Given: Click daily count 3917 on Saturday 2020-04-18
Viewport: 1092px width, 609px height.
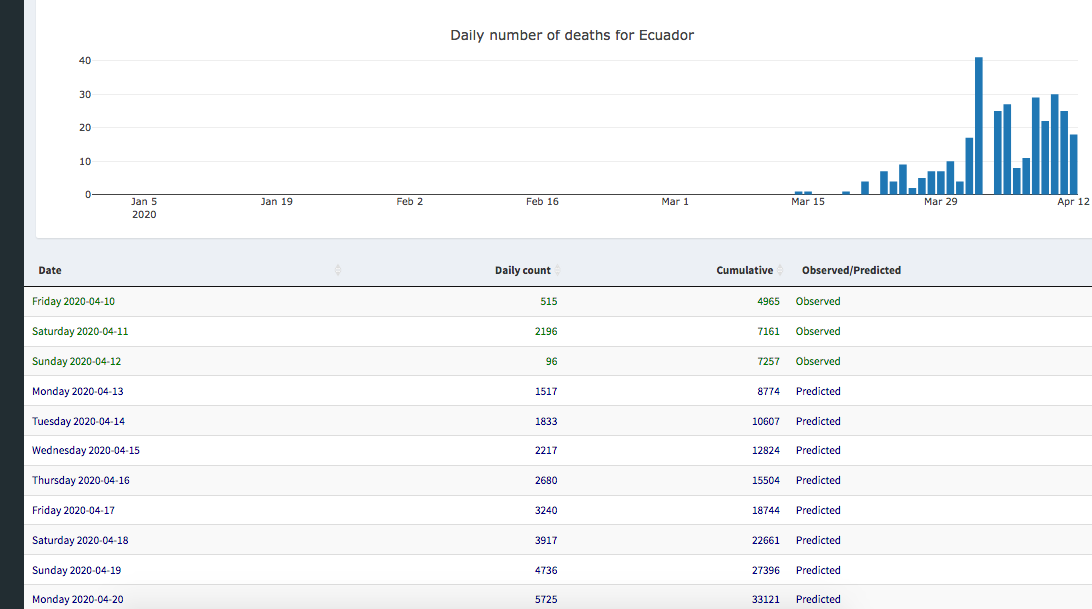Looking at the screenshot, I should pyautogui.click(x=546, y=540).
